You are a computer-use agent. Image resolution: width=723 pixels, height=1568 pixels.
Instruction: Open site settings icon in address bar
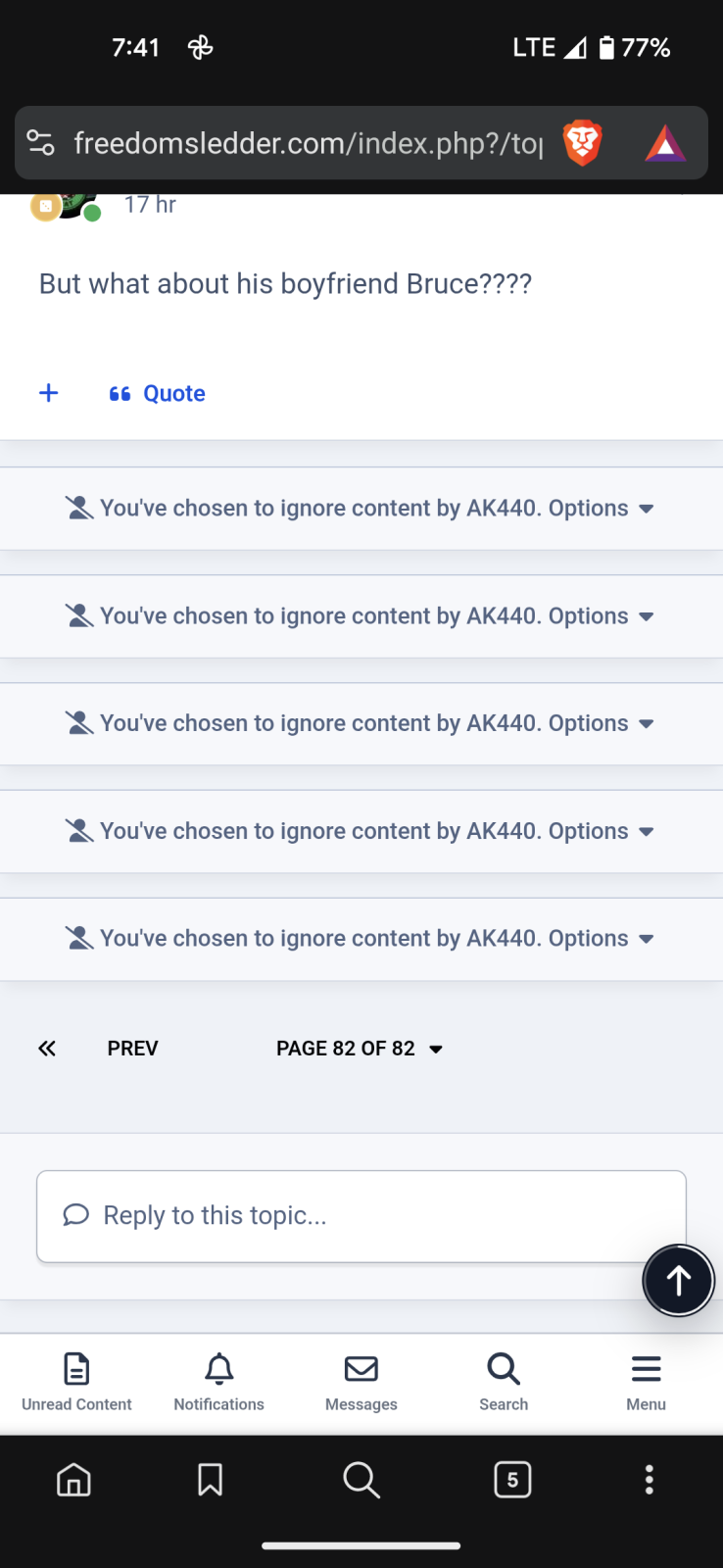(41, 143)
